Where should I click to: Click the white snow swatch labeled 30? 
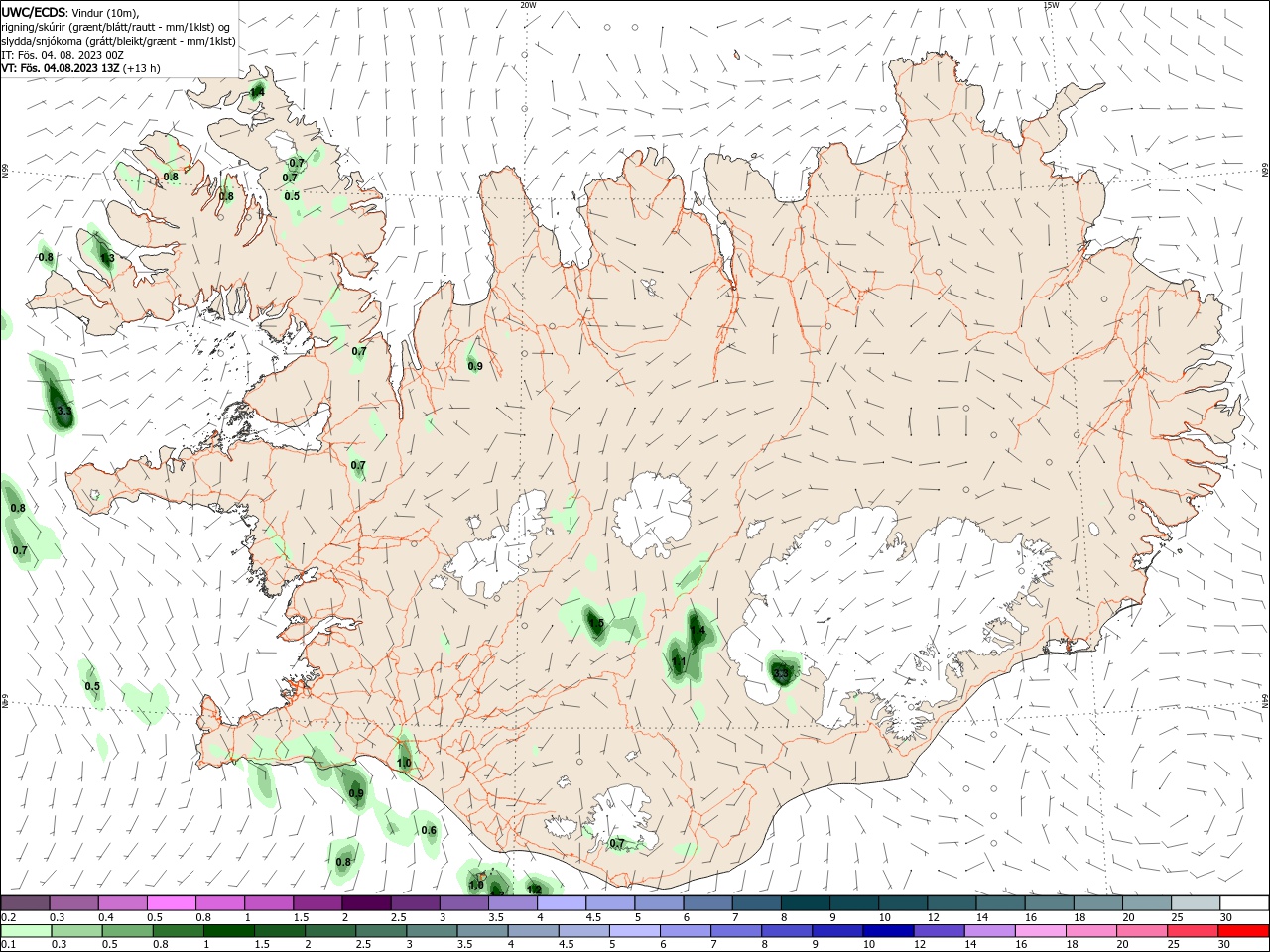1243,903
